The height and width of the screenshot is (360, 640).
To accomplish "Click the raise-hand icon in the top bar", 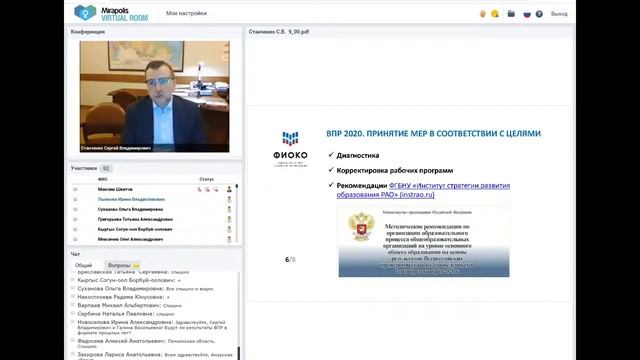I will pos(483,14).
